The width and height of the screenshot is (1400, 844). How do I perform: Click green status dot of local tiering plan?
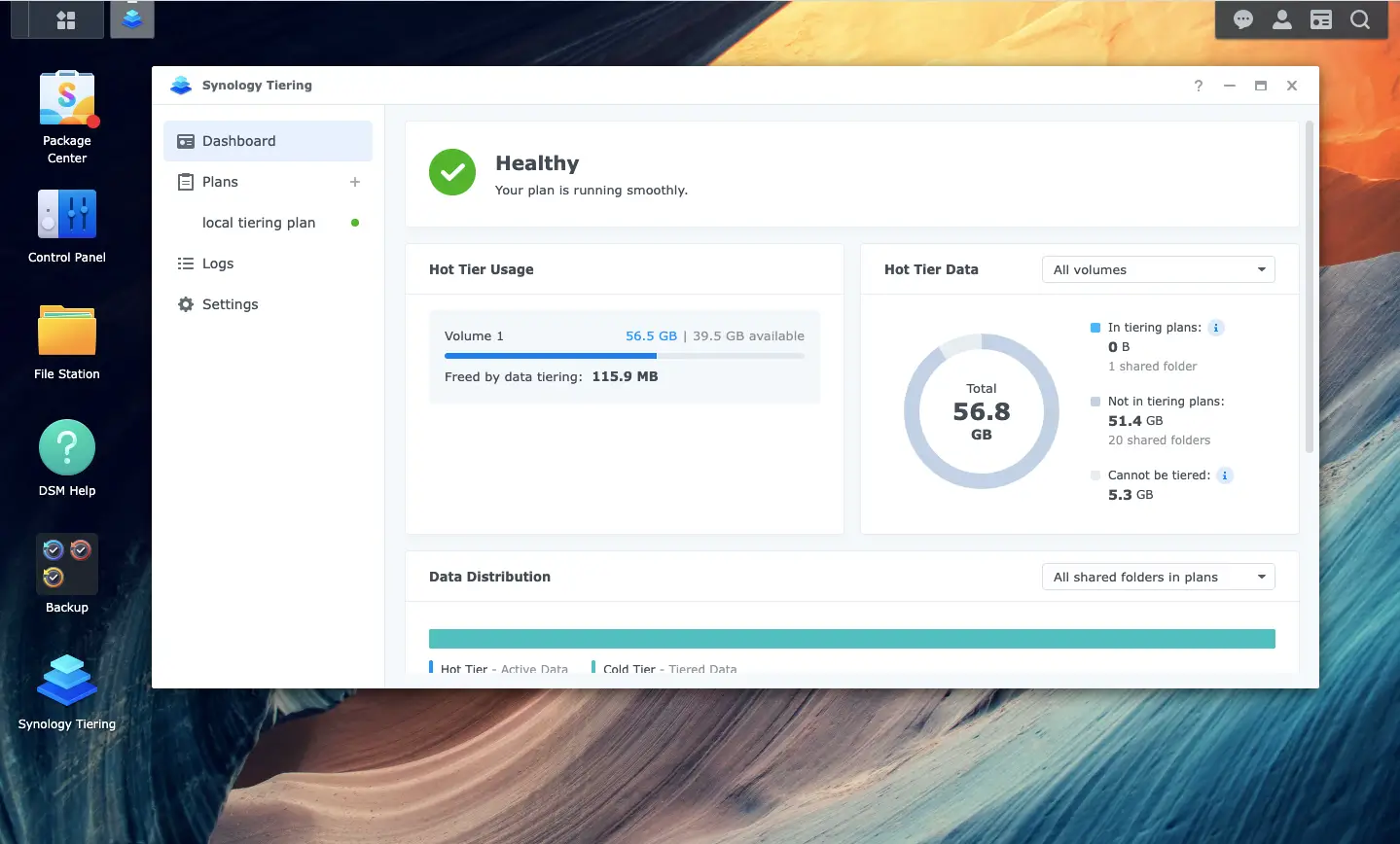[355, 223]
